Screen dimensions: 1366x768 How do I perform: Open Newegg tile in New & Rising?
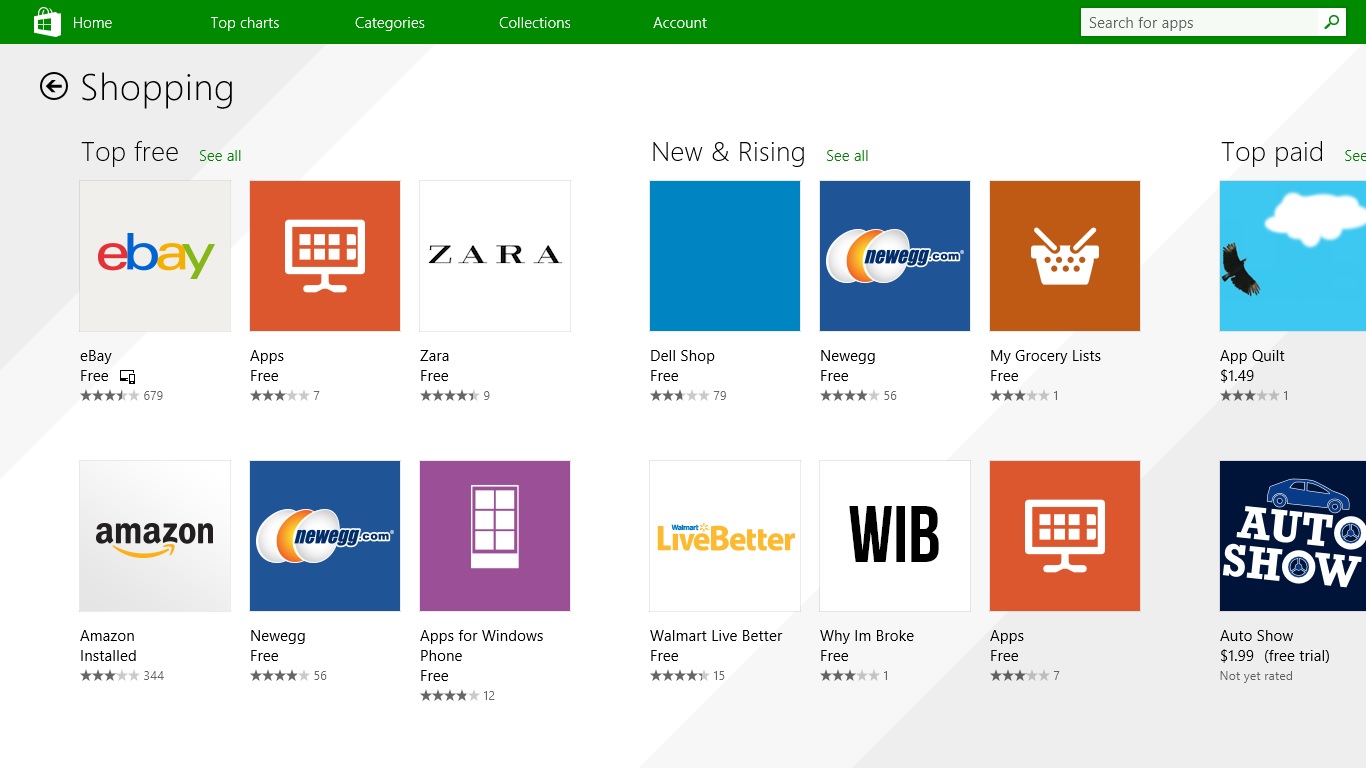[895, 256]
